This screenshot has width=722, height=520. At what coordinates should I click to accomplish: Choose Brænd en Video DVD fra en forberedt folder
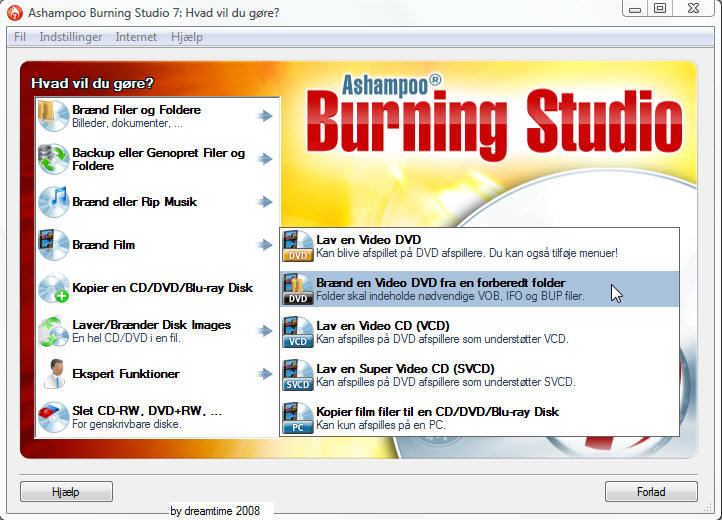[x=479, y=289]
